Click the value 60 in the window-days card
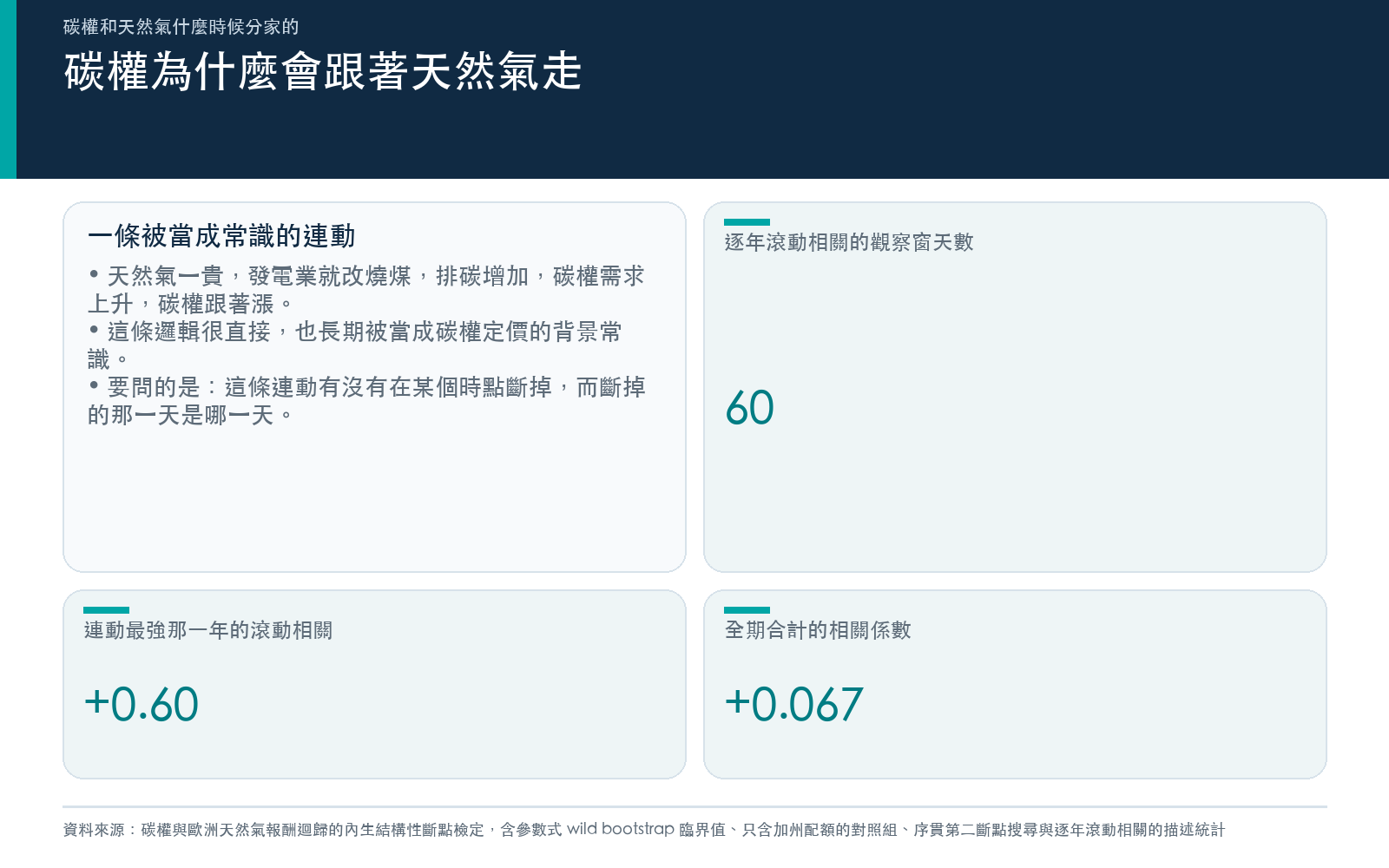This screenshot has width=1389, height=868. [x=749, y=408]
